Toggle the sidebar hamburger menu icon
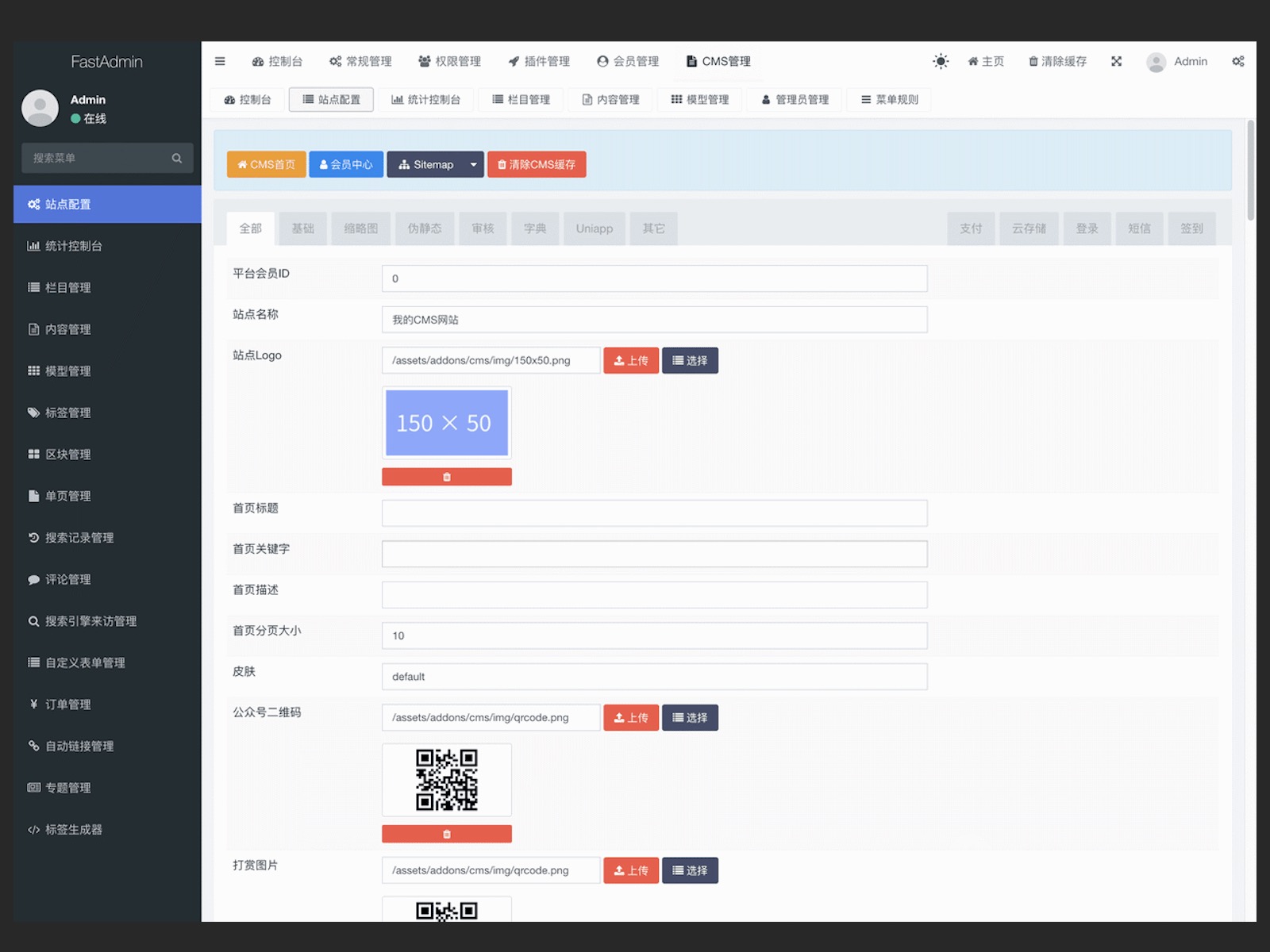This screenshot has height=952, width=1270. click(220, 61)
